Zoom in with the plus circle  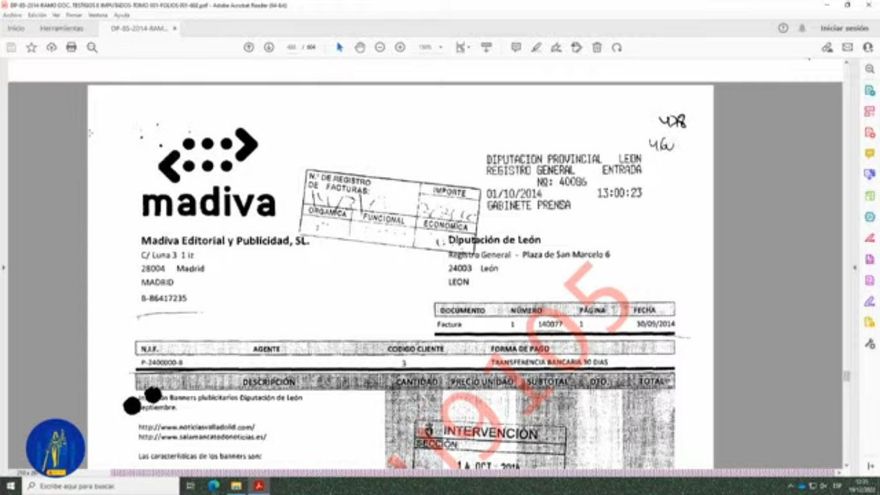(x=400, y=48)
